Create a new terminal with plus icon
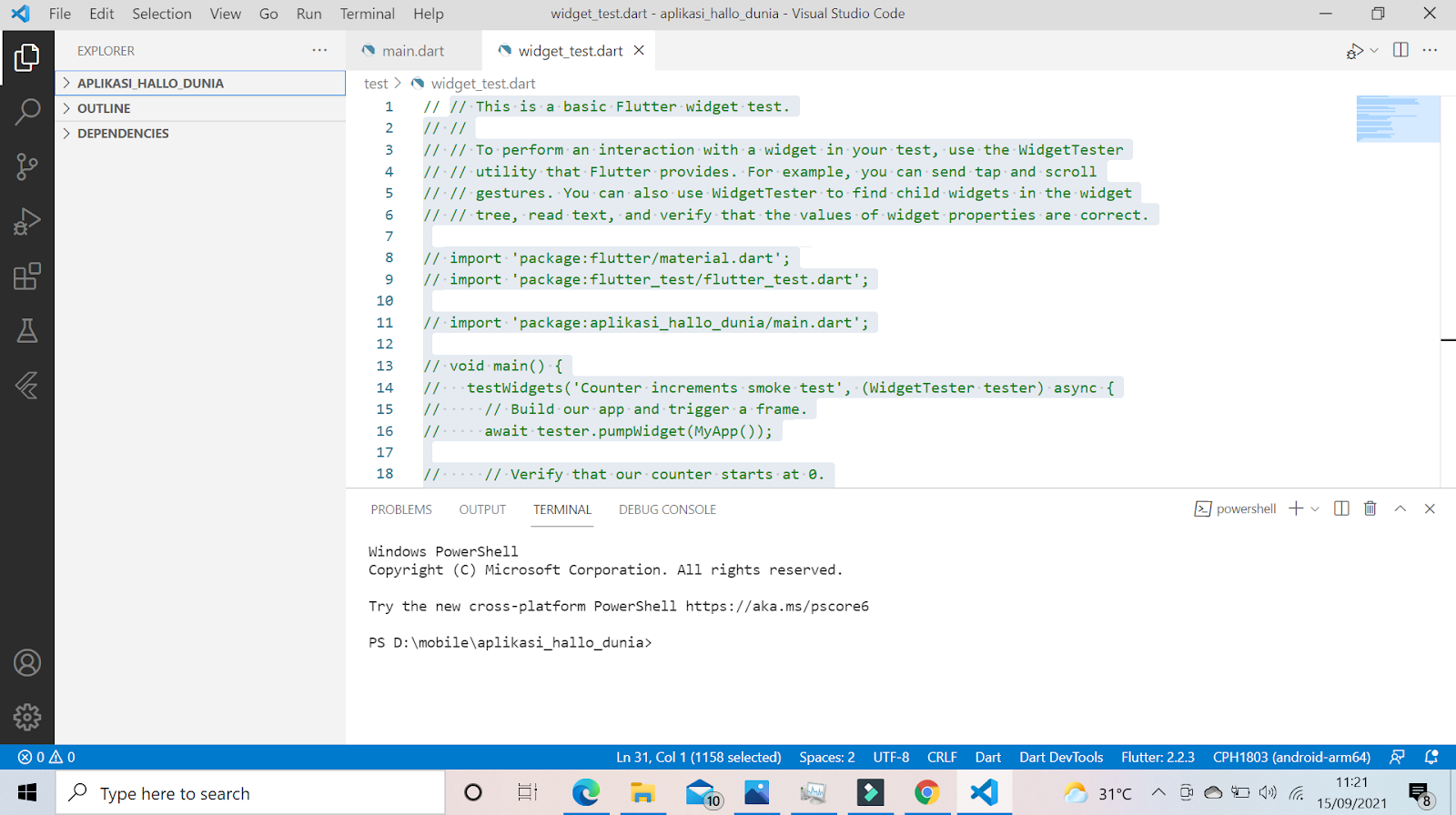Screen dimensions: 1456x815 pyautogui.click(x=1296, y=508)
